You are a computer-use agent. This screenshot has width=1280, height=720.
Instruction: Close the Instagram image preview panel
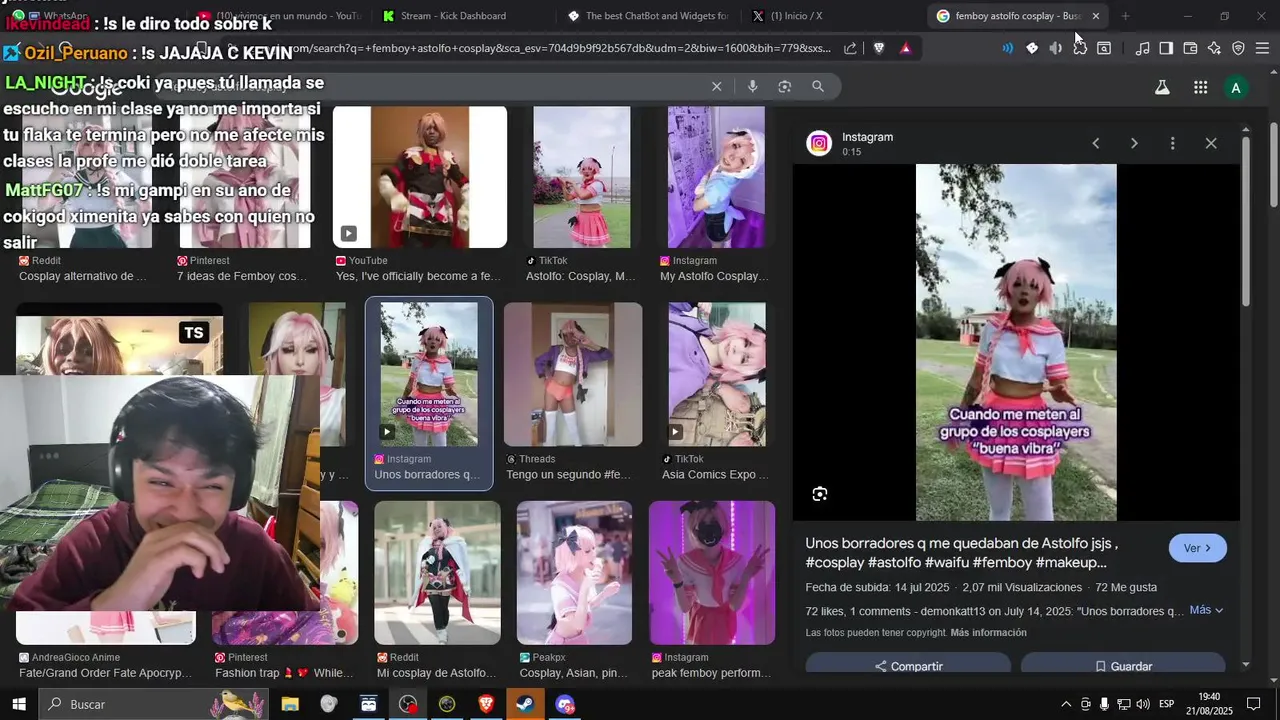[x=1211, y=143]
